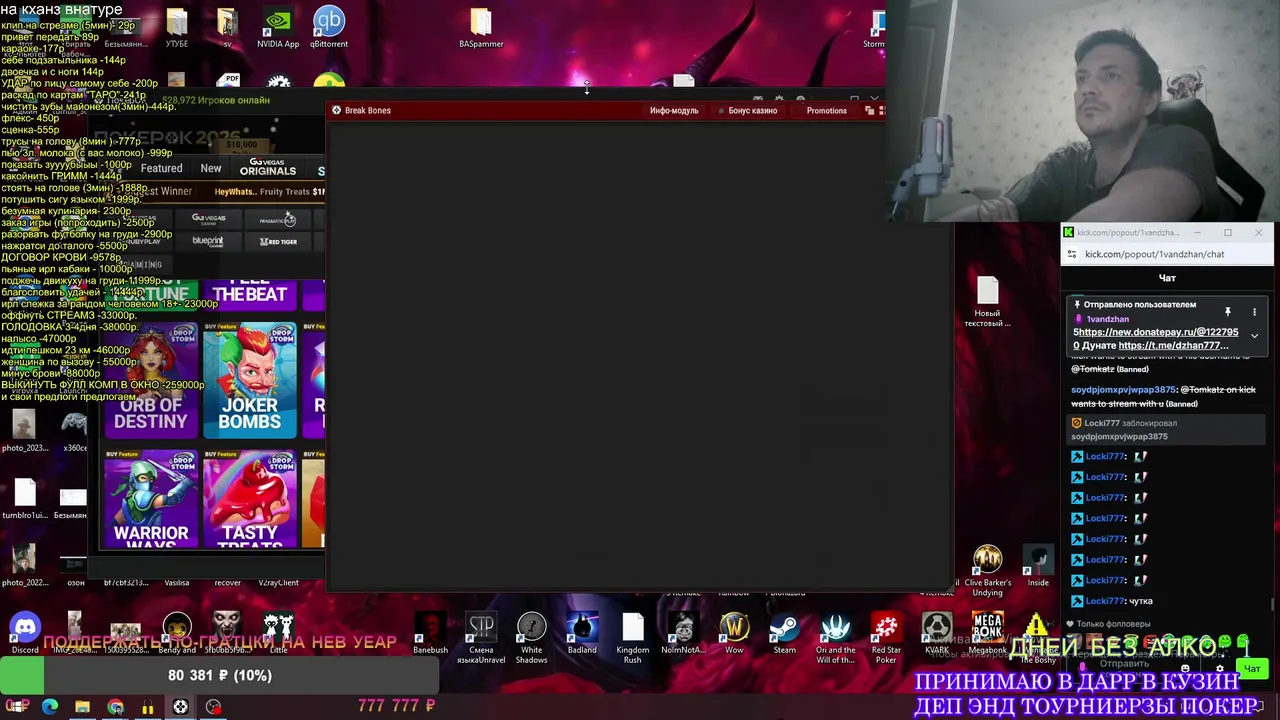
Task: Filter by the Red Tiger provider logo
Action: [x=278, y=241]
